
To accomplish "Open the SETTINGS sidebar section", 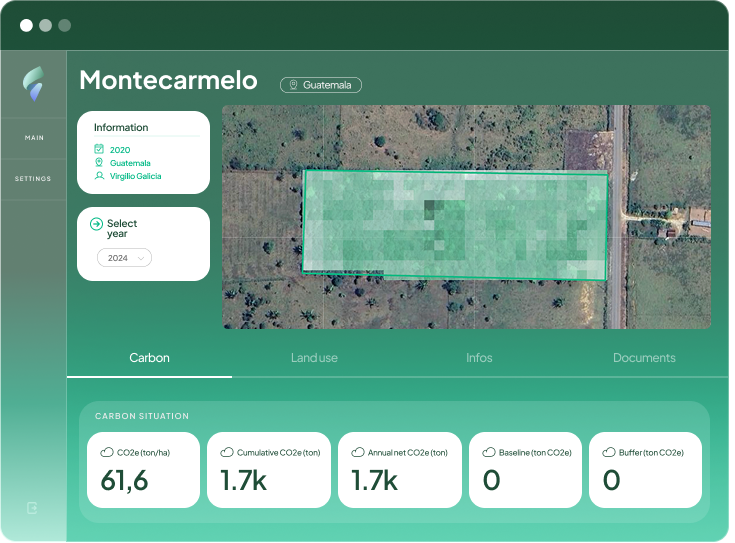I will point(33,179).
